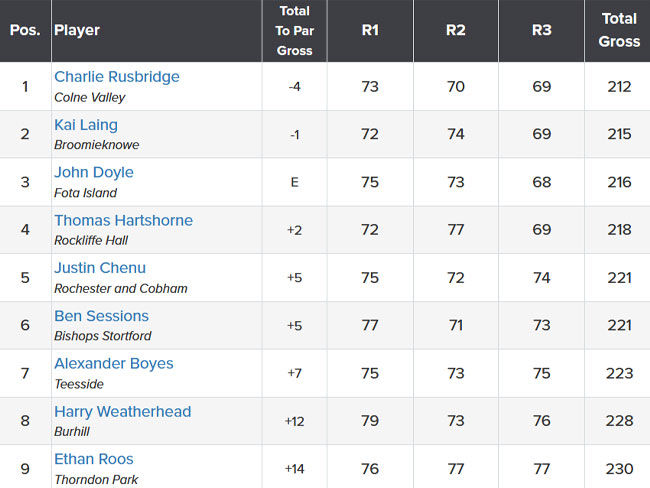Image resolution: width=650 pixels, height=488 pixels.
Task: Open Alexander Boyes' profile link
Action: point(113,364)
